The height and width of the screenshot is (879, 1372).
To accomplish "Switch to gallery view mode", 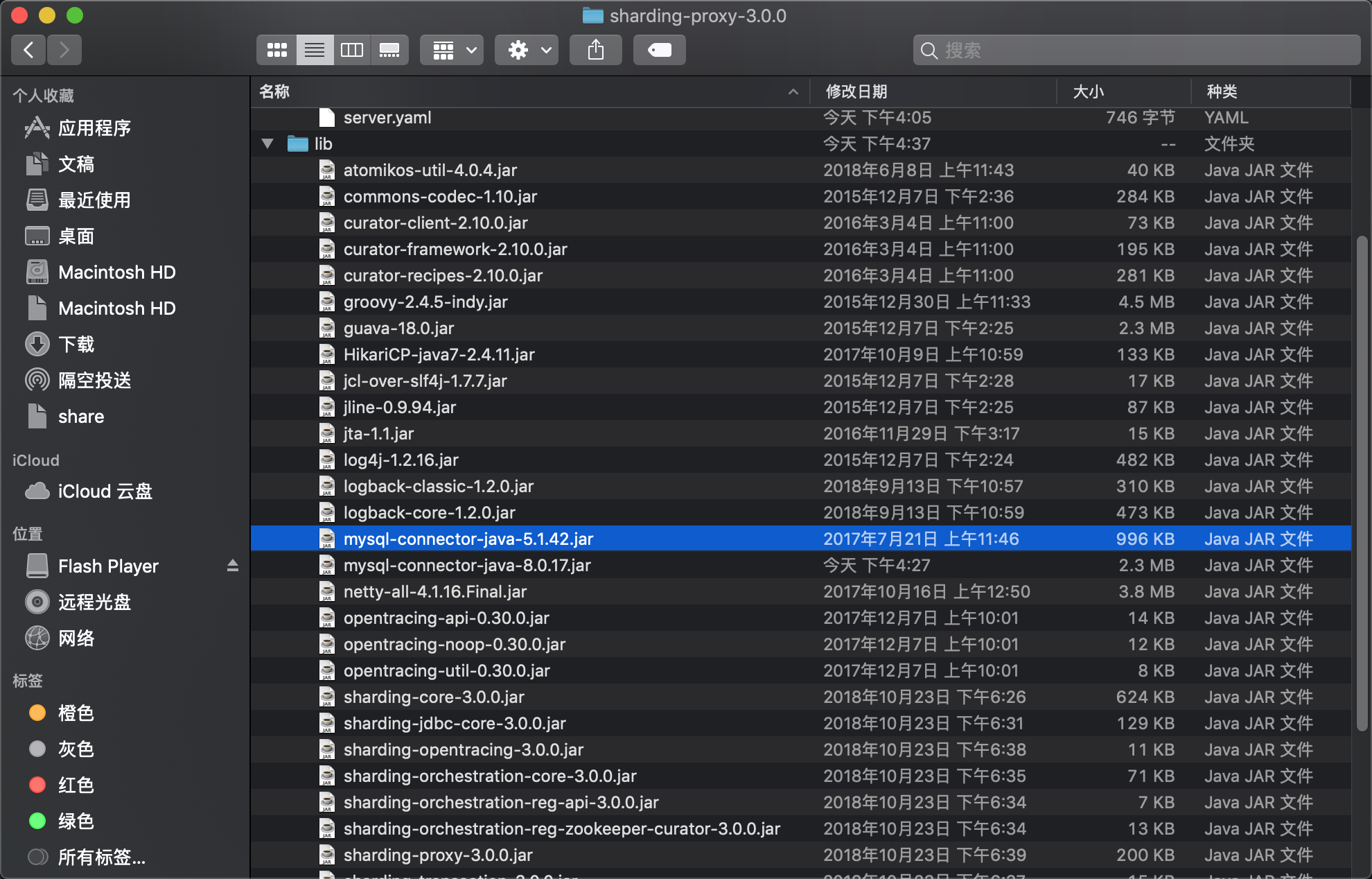I will point(389,49).
